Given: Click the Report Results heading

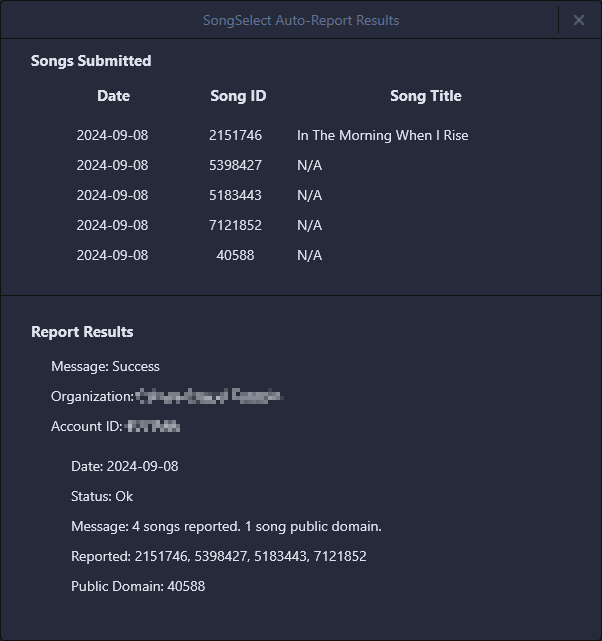Looking at the screenshot, I should [x=82, y=332].
